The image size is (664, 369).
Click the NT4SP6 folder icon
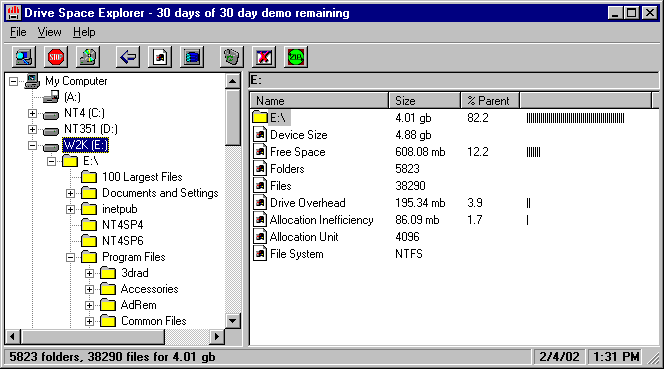[x=89, y=241]
